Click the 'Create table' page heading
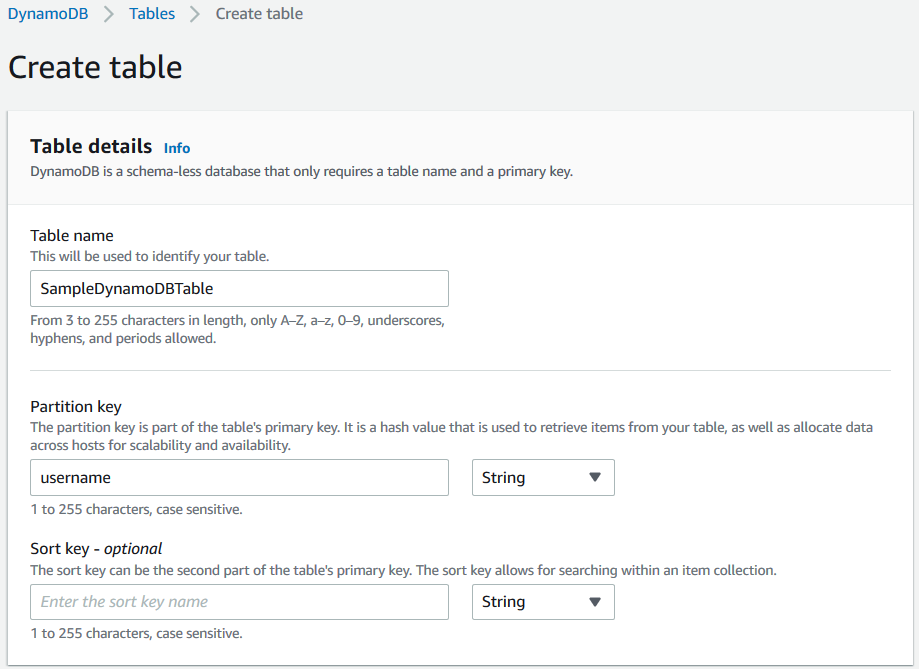This screenshot has width=919, height=669. click(95, 67)
